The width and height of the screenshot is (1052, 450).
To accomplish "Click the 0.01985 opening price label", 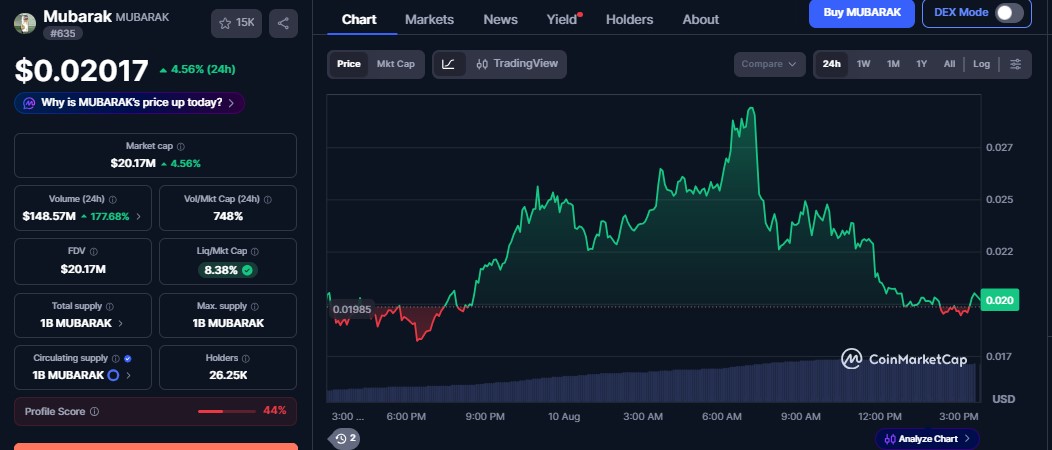I will 352,309.
